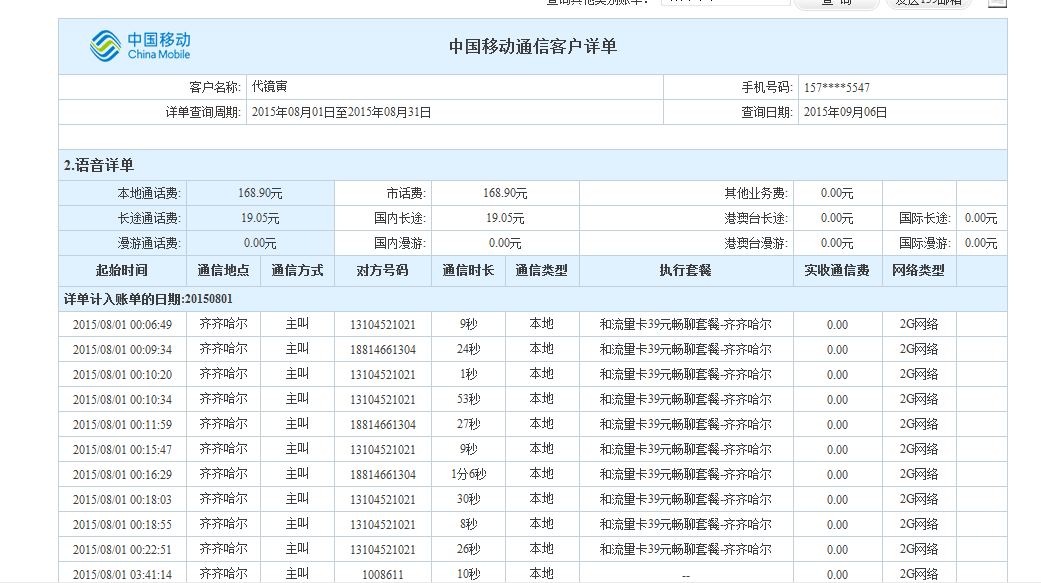Viewport: 1041px width, 583px height.
Task: Click the duration 53秒
Action: (468, 400)
